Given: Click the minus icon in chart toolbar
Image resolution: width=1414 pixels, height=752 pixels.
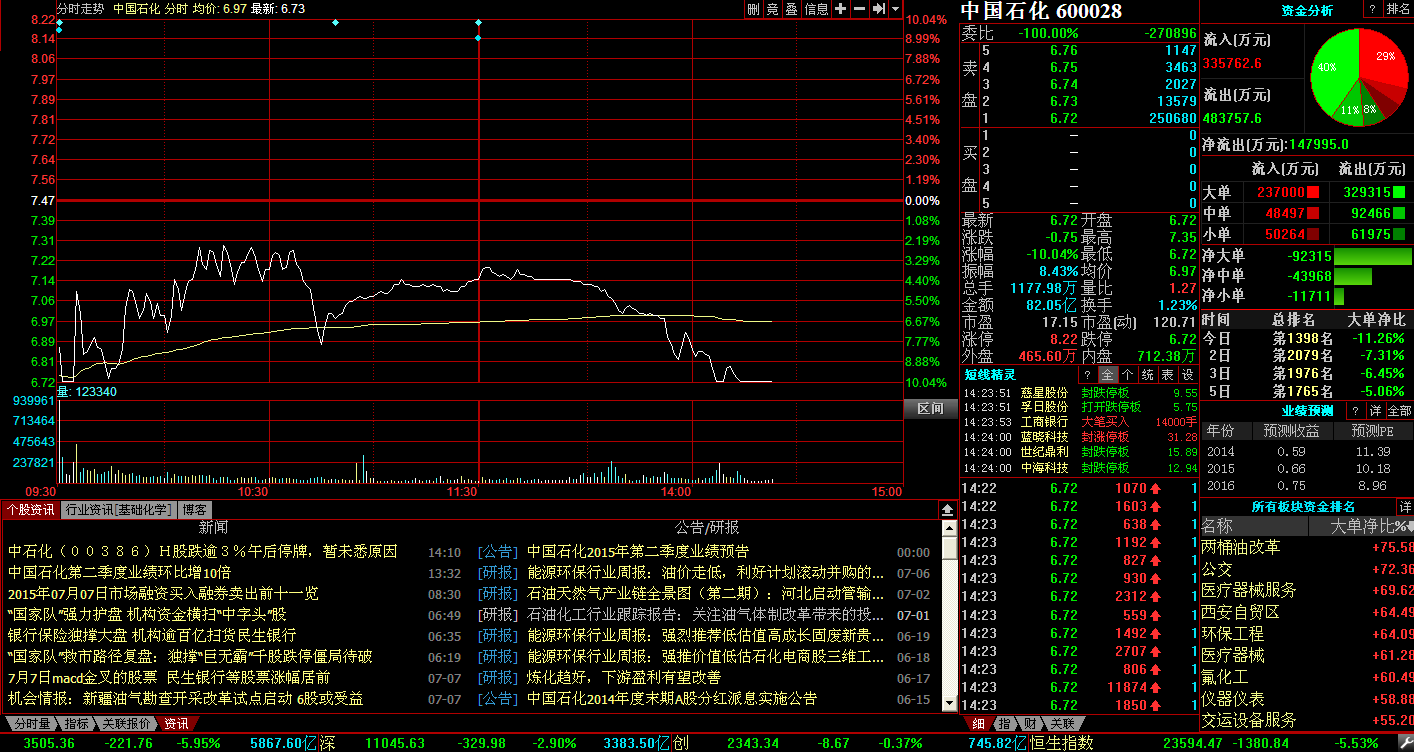Looking at the screenshot, I should point(859,9).
